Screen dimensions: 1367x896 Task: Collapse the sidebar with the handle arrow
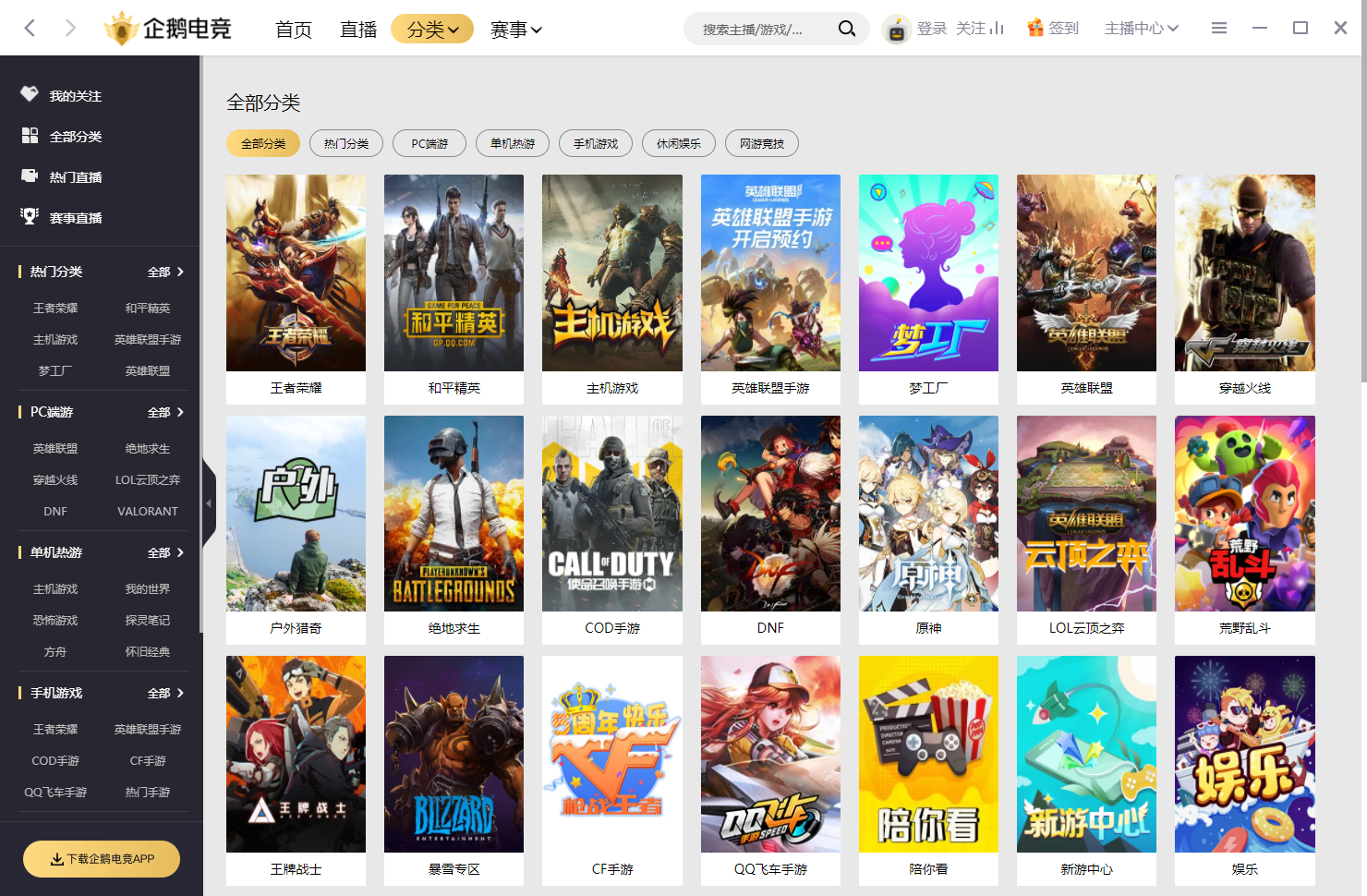[x=209, y=503]
